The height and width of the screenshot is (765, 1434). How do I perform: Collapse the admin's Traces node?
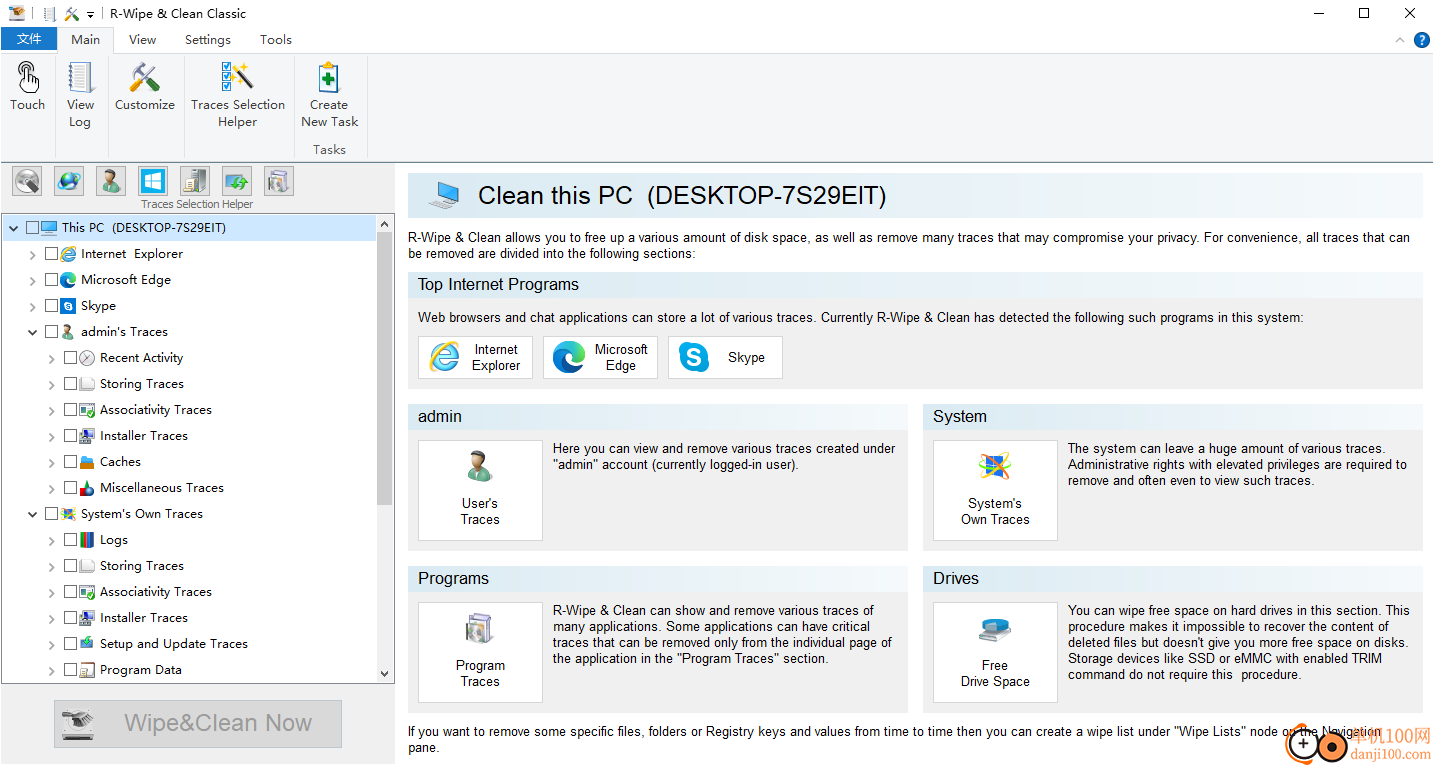(x=33, y=332)
